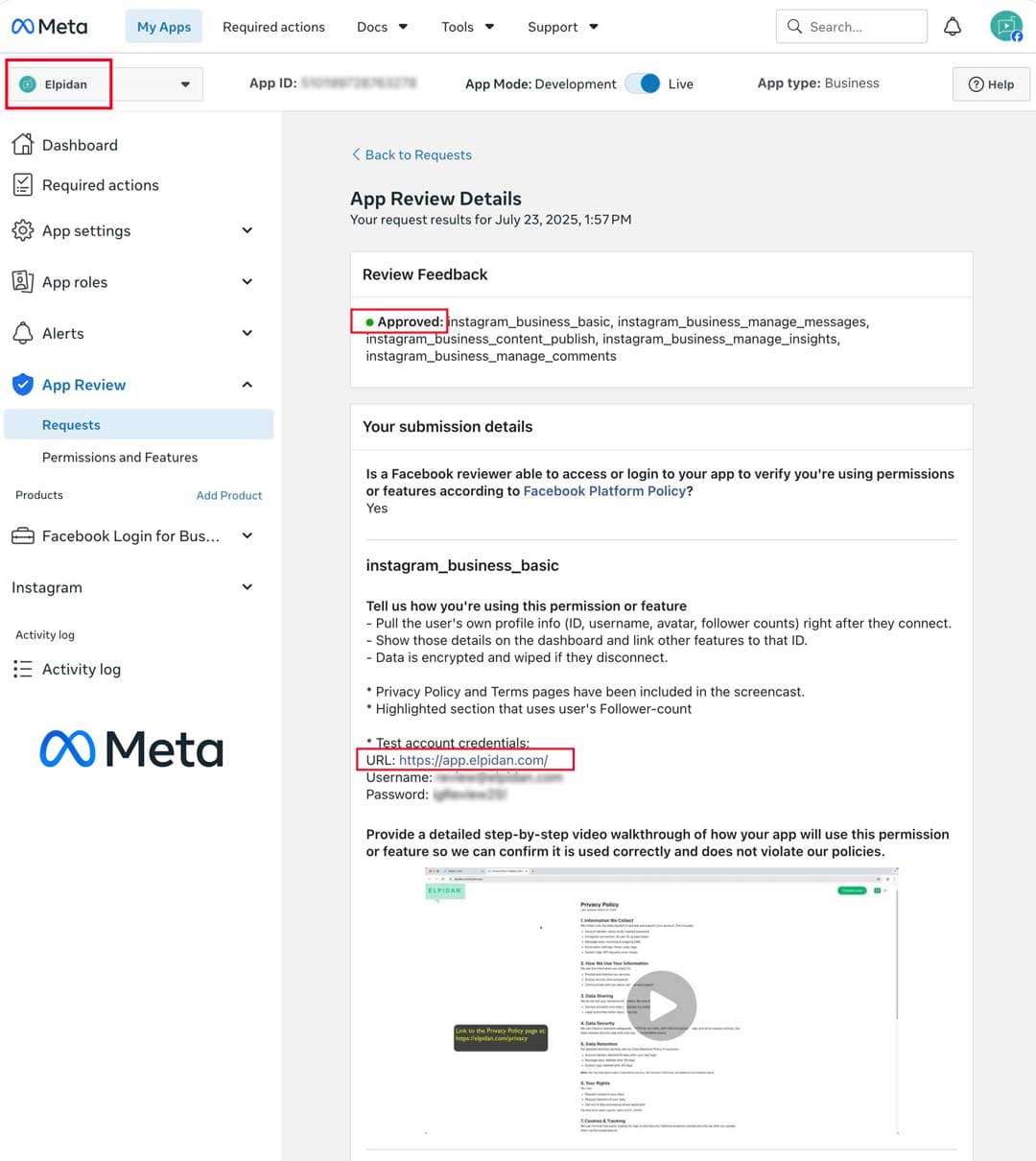Select Permissions and Features
This screenshot has width=1036, height=1161.
click(120, 458)
